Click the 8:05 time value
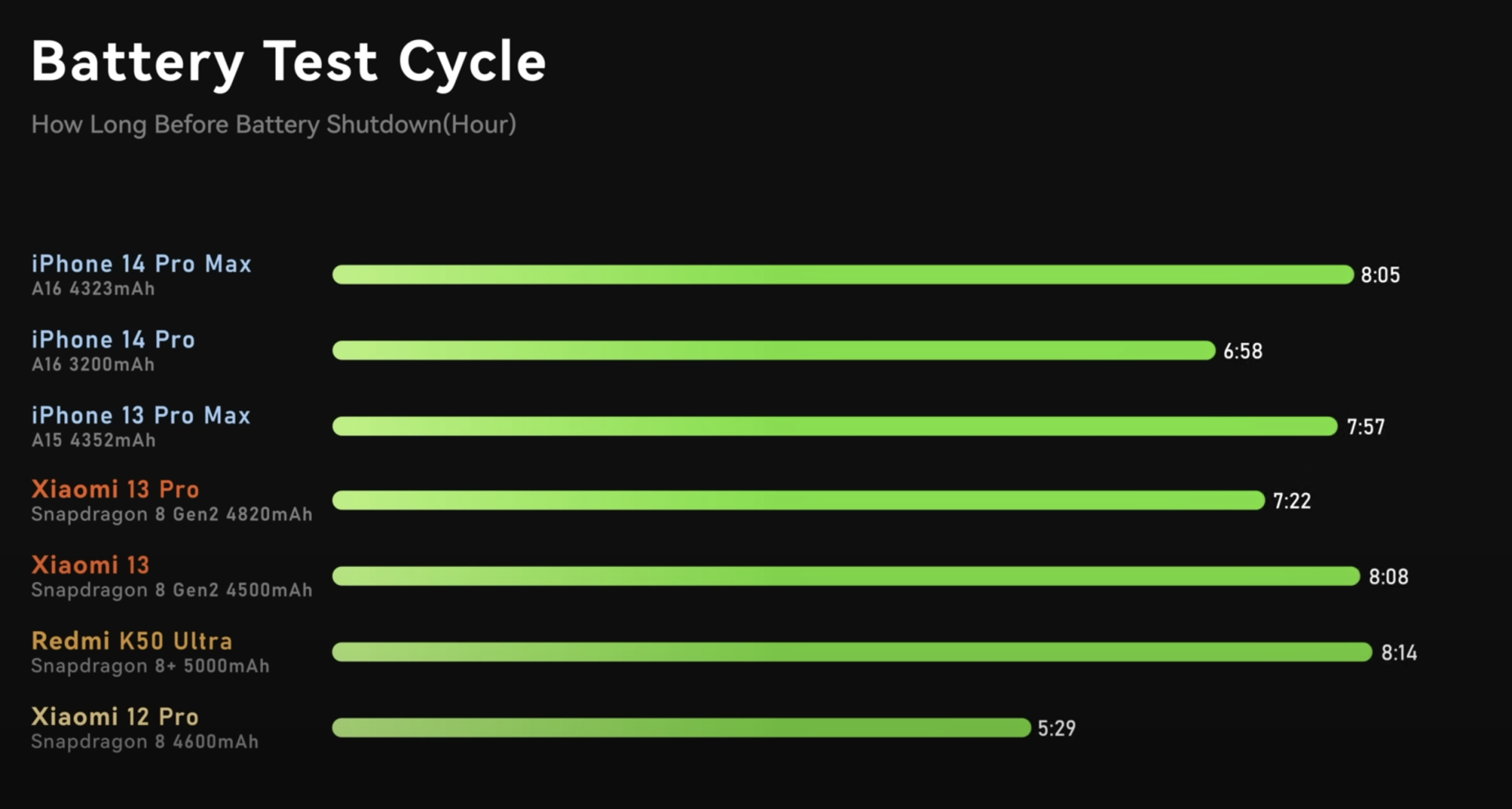The height and width of the screenshot is (809, 1512). tap(1380, 275)
